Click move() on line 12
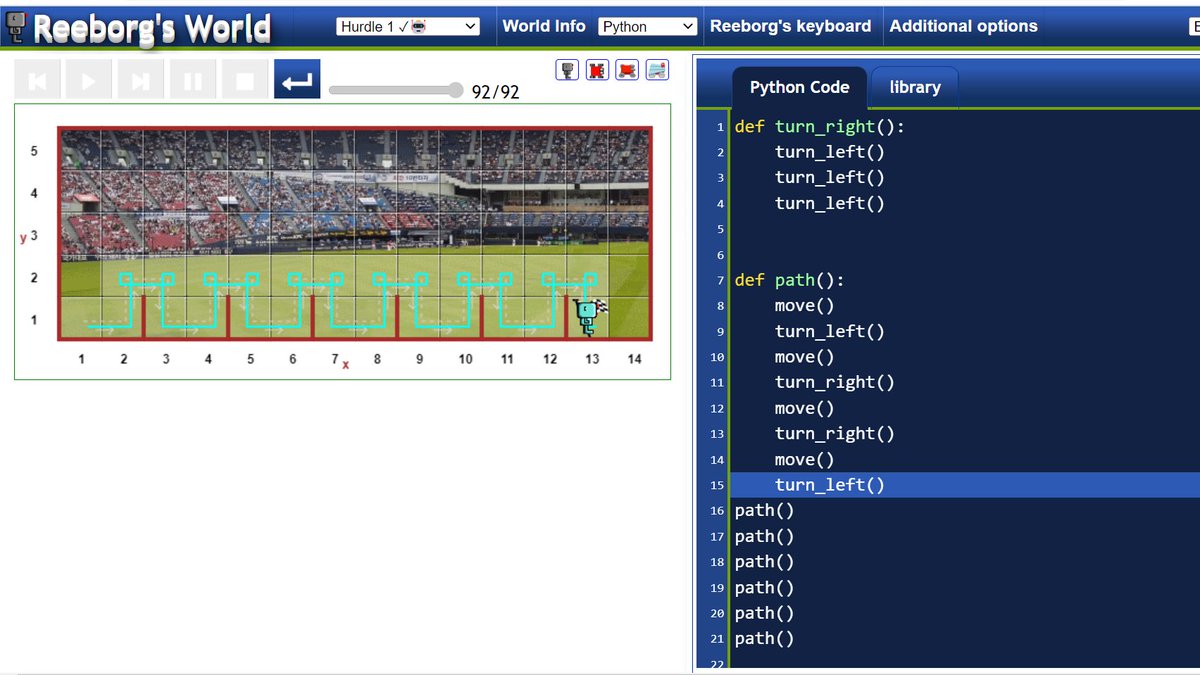 point(804,408)
